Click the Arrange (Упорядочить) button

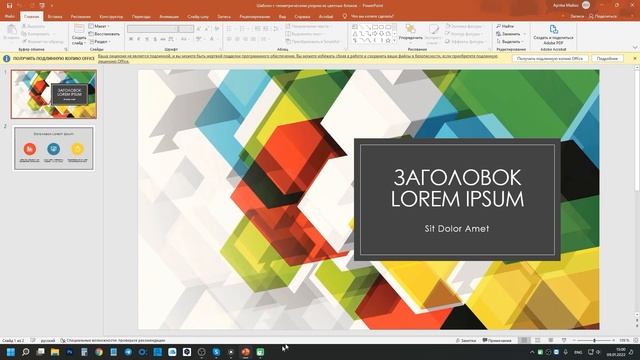pyautogui.click(x=410, y=32)
